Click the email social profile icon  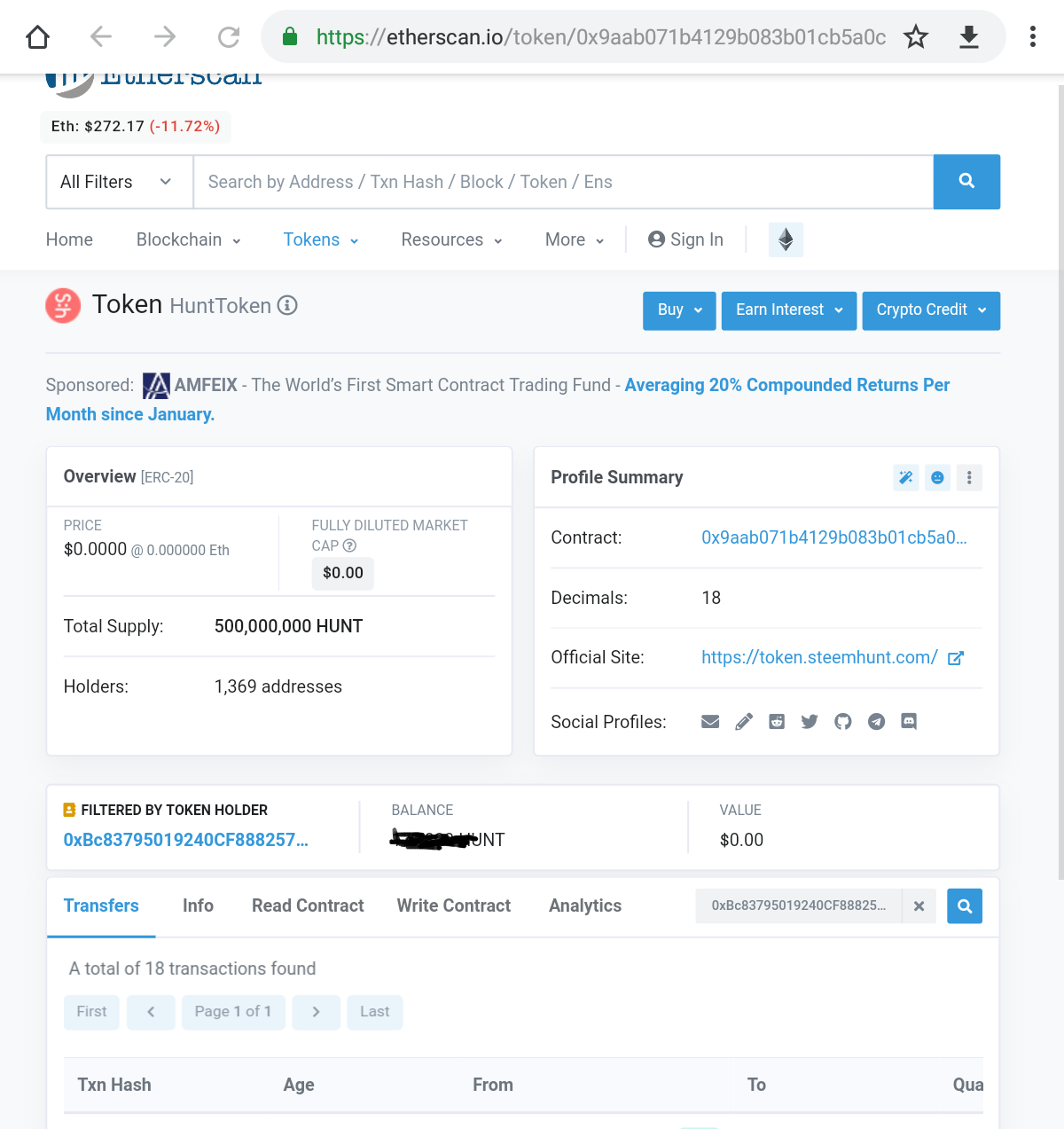(710, 722)
